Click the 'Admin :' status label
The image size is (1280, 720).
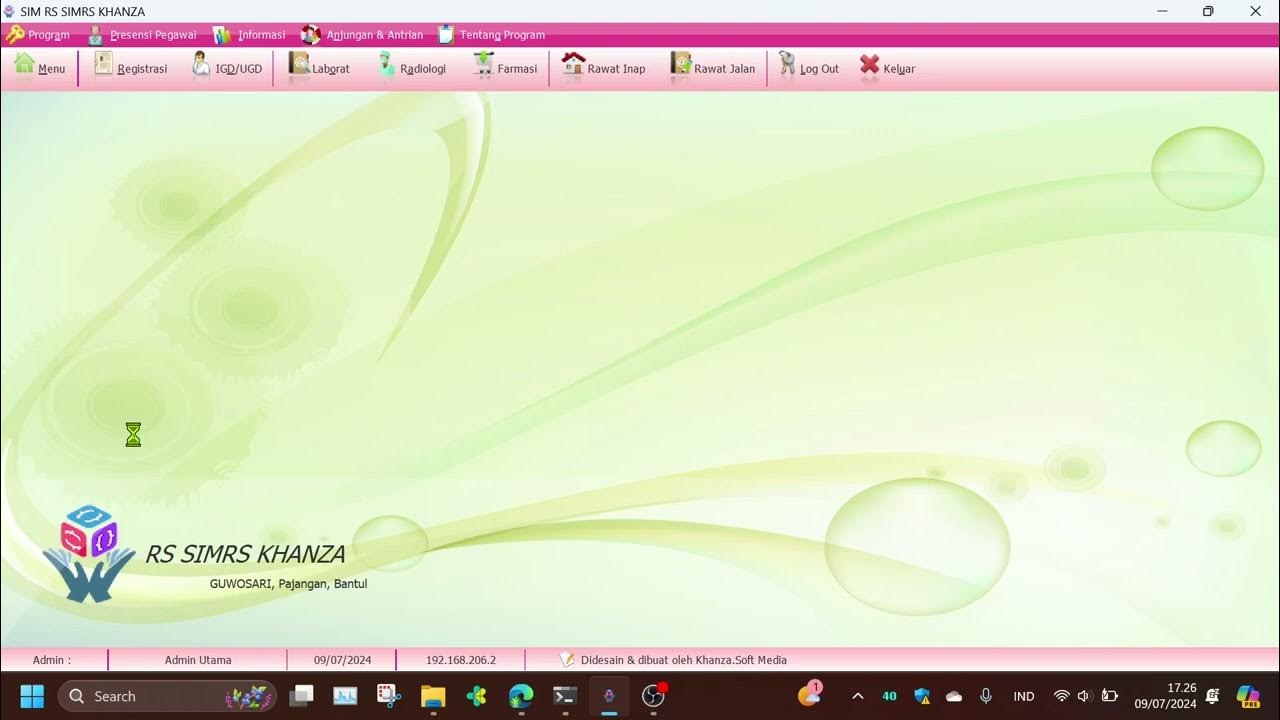[x=52, y=660]
